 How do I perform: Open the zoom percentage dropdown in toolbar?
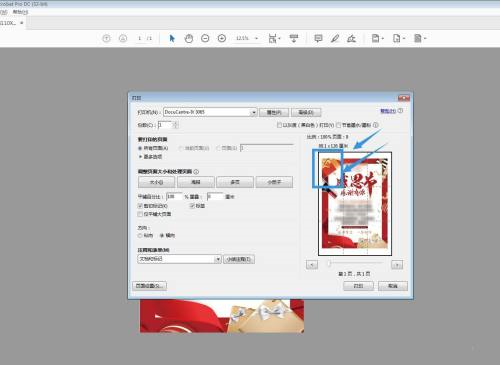point(256,39)
